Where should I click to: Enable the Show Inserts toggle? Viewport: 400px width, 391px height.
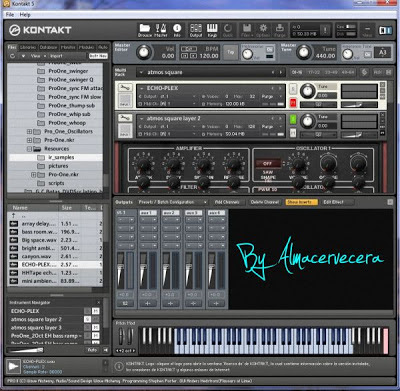pyautogui.click(x=301, y=202)
